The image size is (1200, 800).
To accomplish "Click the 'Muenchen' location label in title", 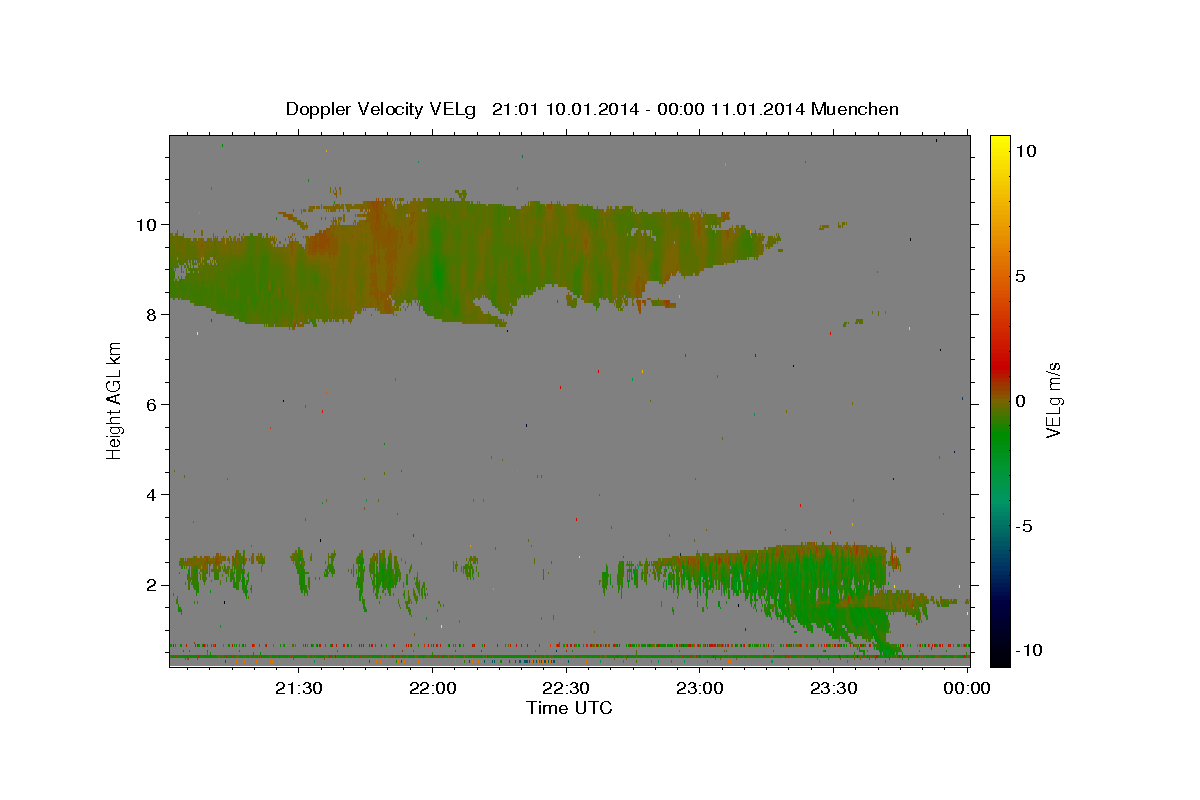I will (x=855, y=109).
